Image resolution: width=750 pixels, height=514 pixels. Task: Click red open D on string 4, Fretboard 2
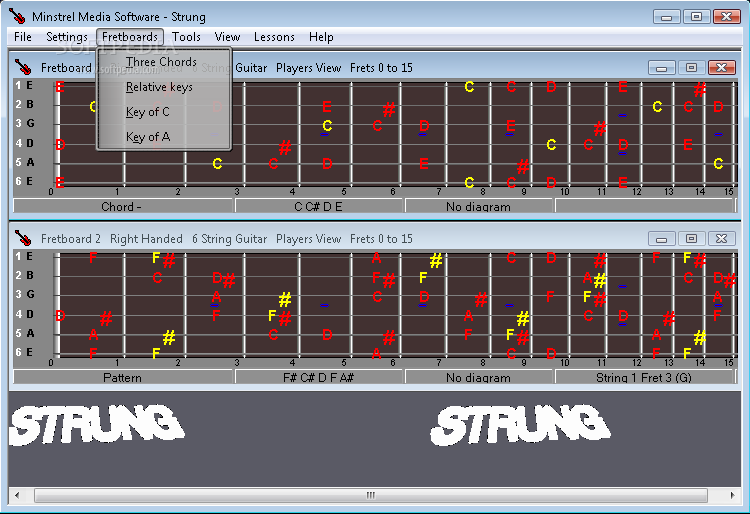[x=60, y=316]
